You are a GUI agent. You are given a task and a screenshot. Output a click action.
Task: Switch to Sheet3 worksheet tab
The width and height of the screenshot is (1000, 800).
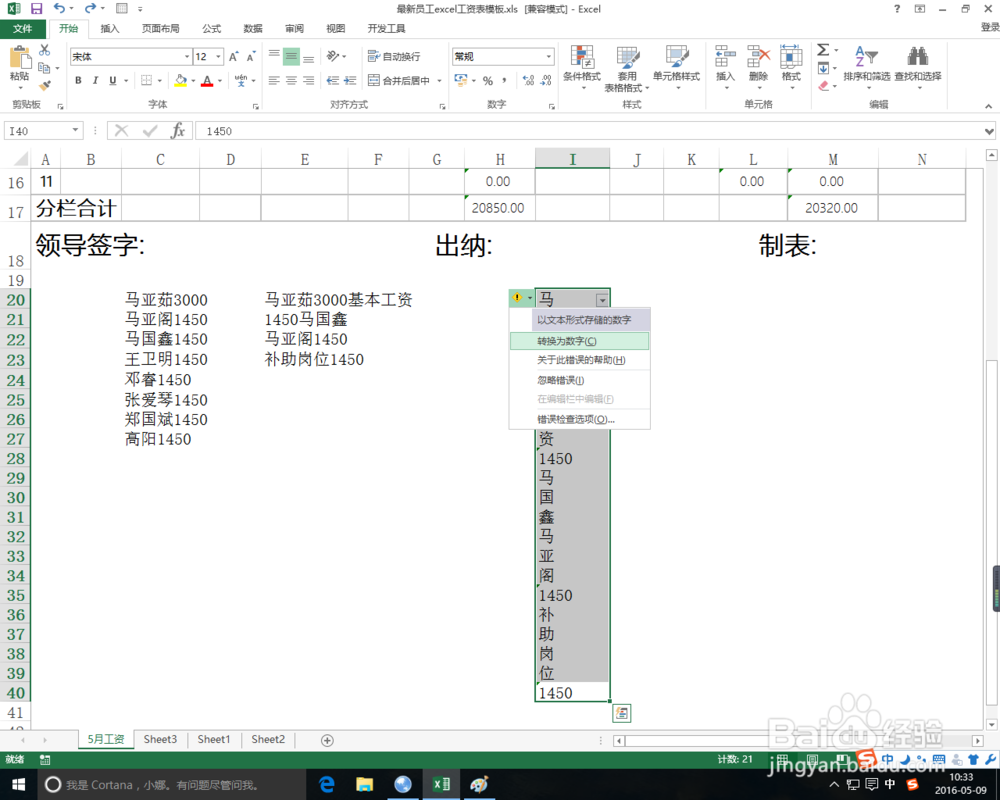pos(160,739)
